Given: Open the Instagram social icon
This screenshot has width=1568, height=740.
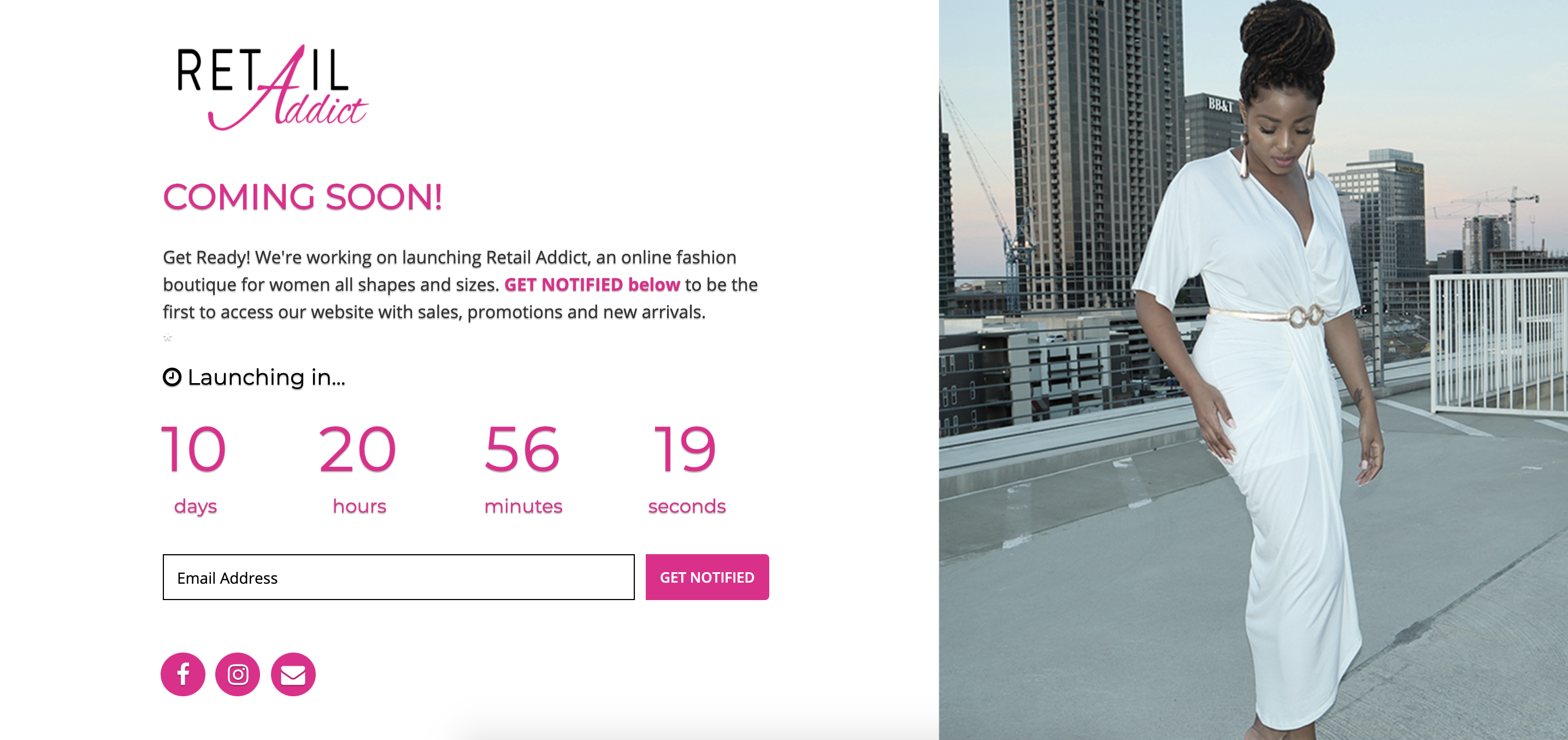Looking at the screenshot, I should point(238,674).
